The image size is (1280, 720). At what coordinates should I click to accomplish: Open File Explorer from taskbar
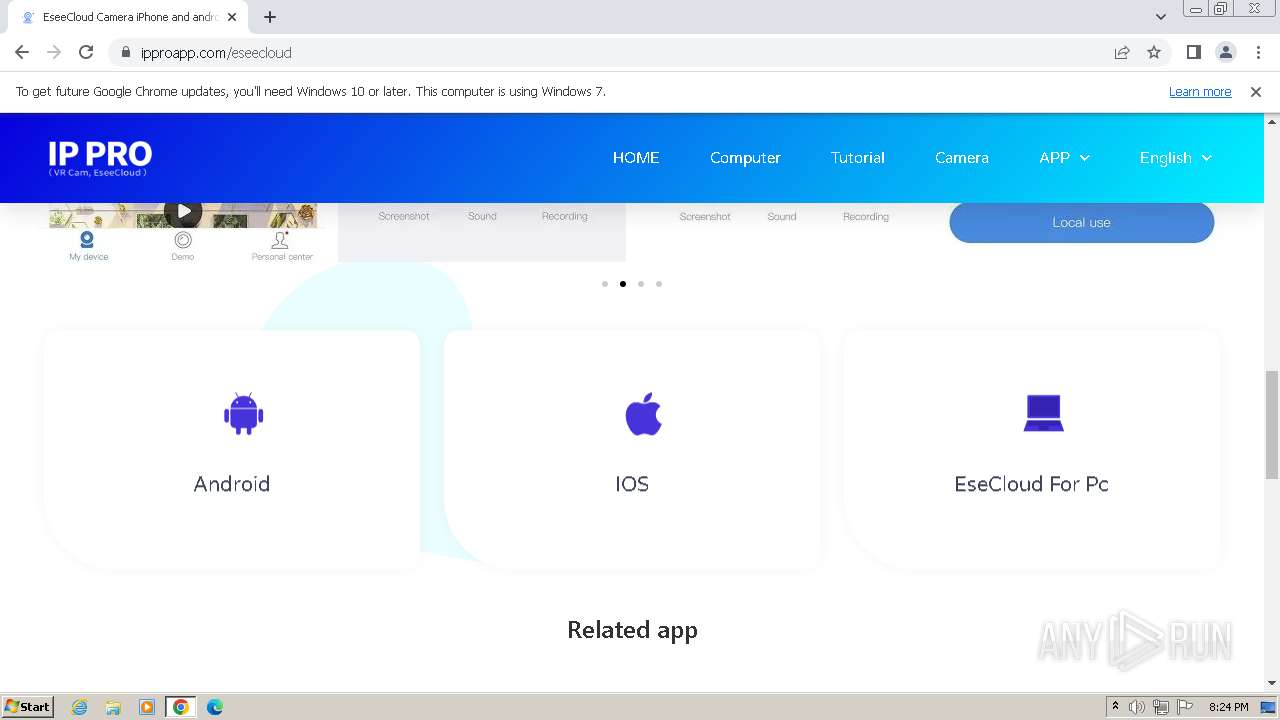click(113, 707)
